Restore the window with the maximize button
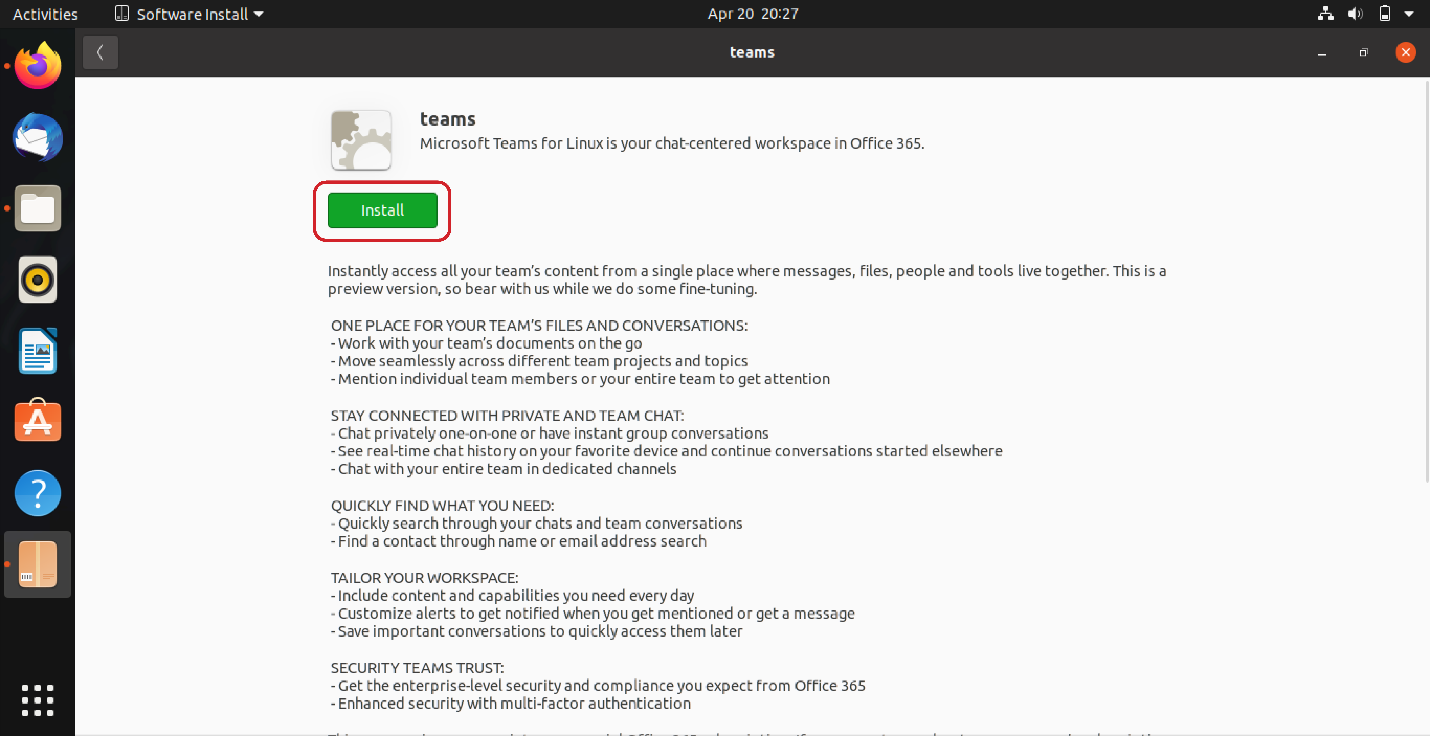The height and width of the screenshot is (736, 1430). [1363, 53]
